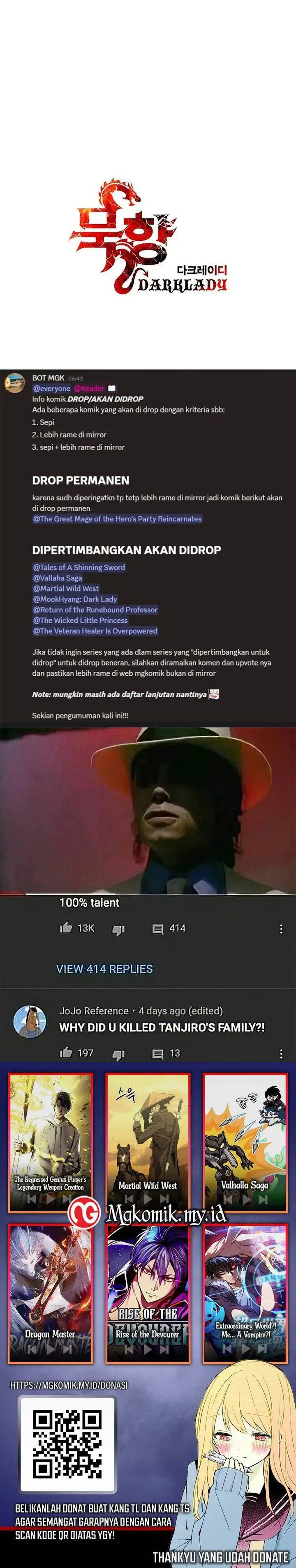Open the 414 replies comment icon
The width and height of the screenshot is (296, 1568).
click(x=158, y=929)
